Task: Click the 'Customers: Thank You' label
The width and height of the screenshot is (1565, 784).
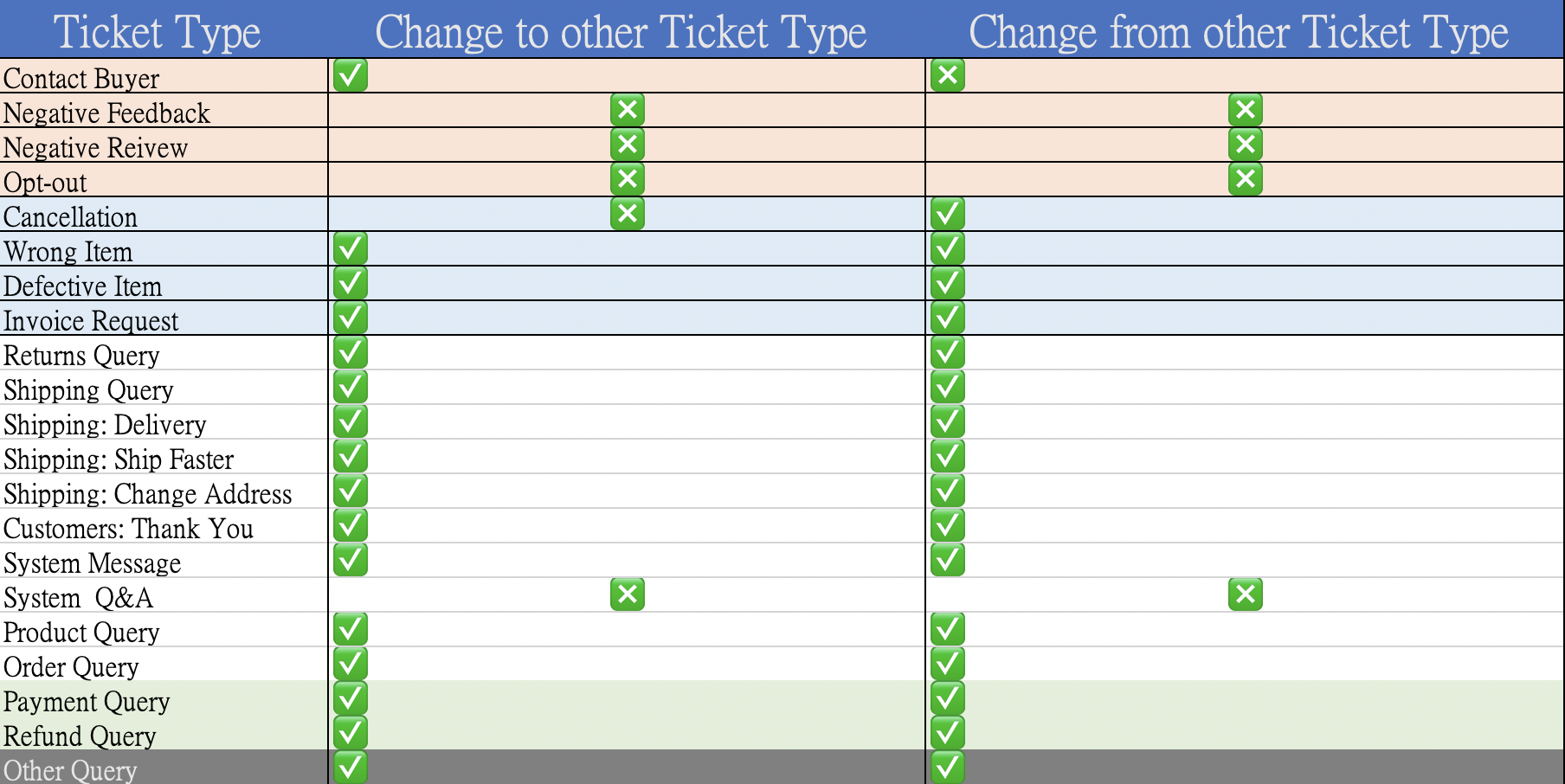Action: (128, 529)
